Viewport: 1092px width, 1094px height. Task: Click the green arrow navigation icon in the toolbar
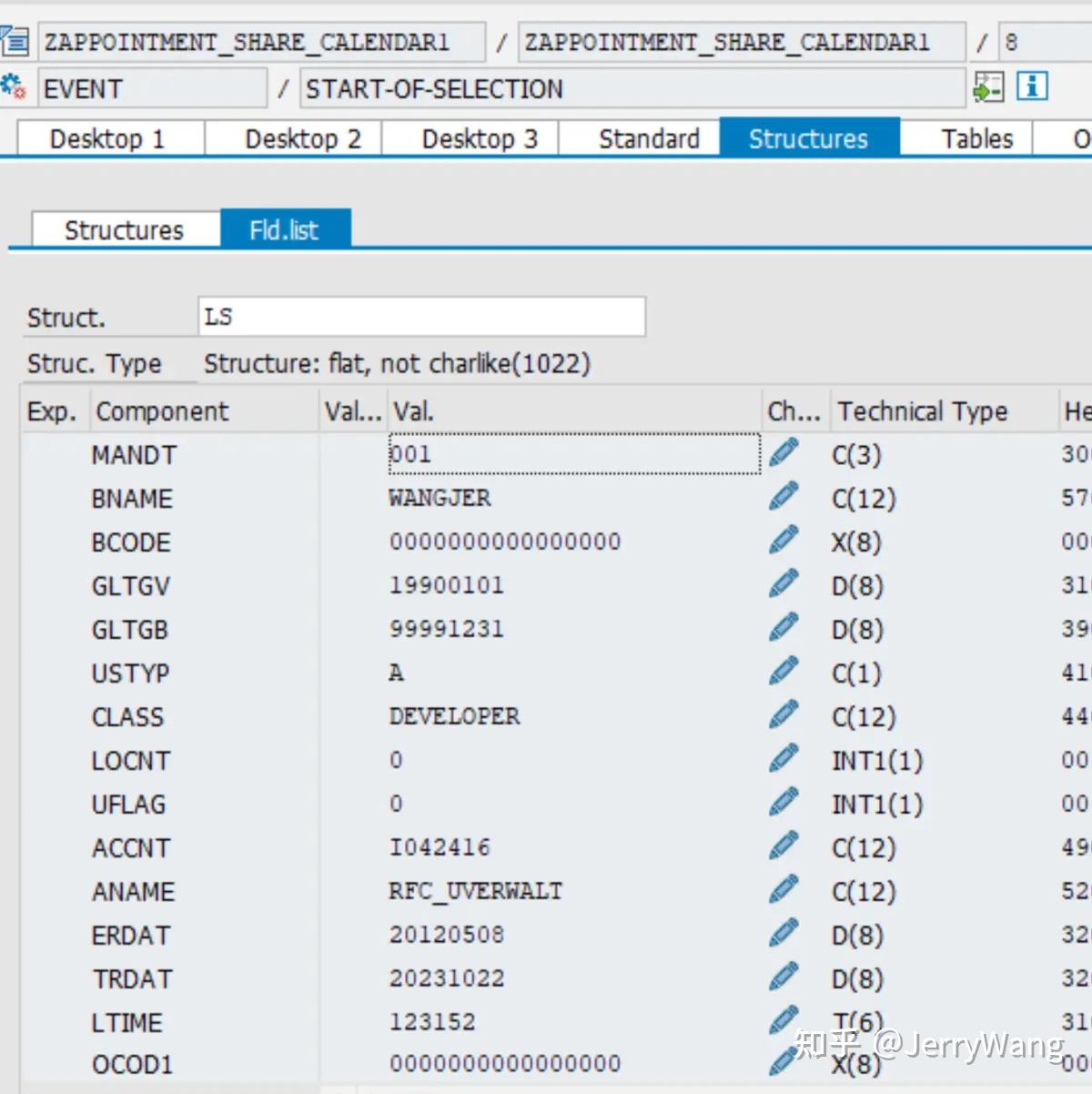[x=988, y=87]
